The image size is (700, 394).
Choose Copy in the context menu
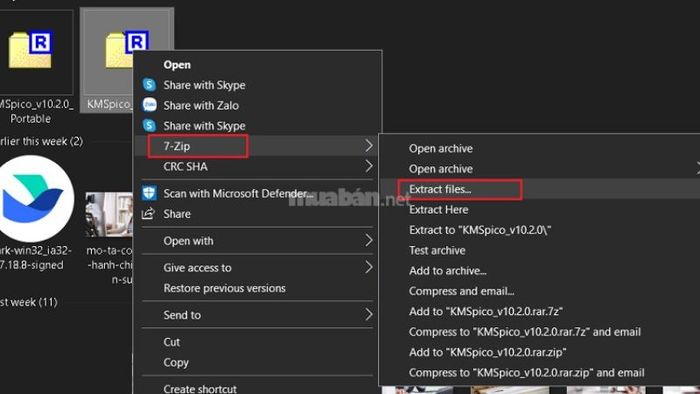(x=257, y=362)
